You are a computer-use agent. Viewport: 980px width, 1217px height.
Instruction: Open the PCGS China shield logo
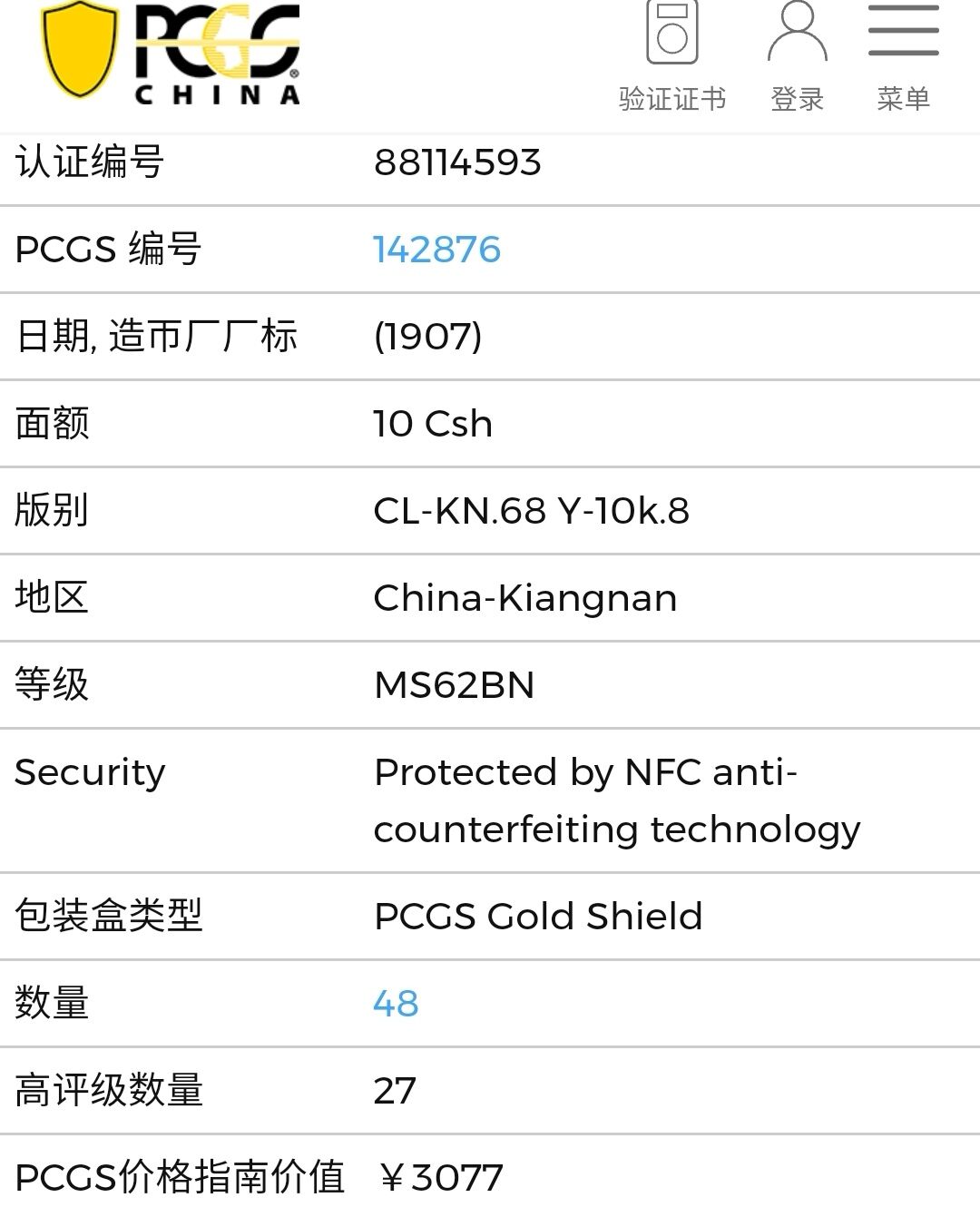[x=81, y=49]
